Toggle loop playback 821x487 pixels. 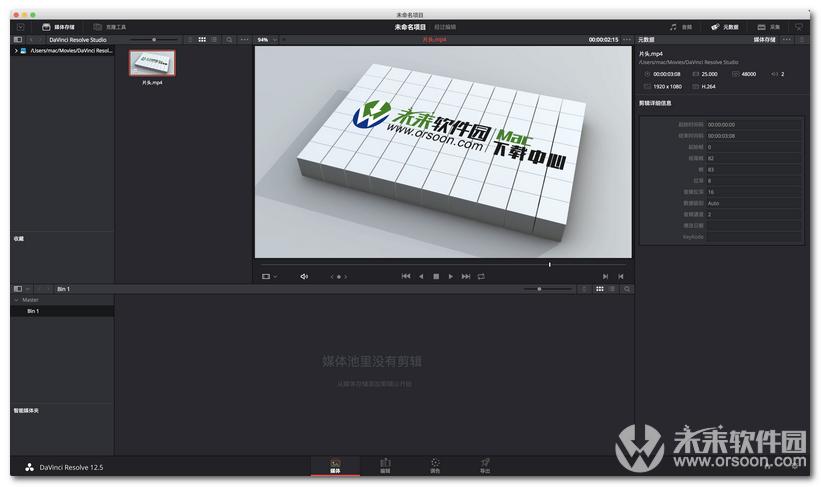(x=481, y=276)
